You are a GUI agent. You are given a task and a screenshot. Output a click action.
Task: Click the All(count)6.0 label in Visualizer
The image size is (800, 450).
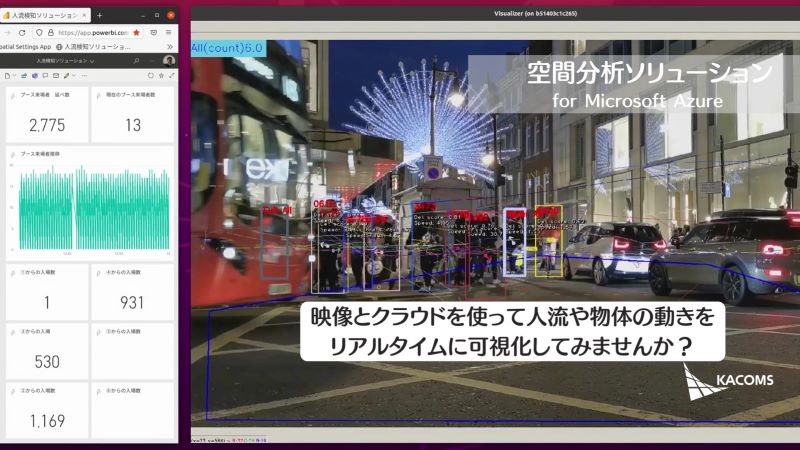(228, 48)
